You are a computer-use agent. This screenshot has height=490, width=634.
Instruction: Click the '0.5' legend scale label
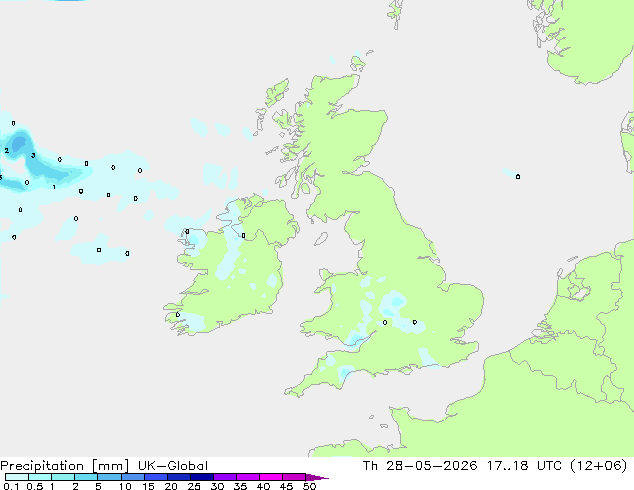[x=34, y=486]
